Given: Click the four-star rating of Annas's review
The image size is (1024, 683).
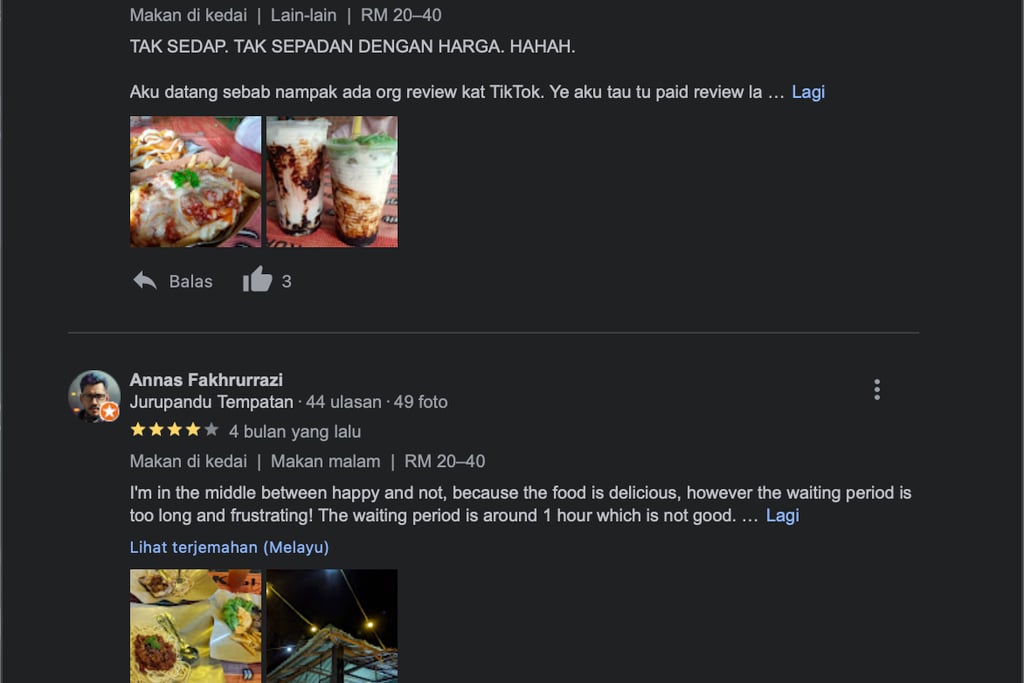Looking at the screenshot, I should click(x=174, y=430).
